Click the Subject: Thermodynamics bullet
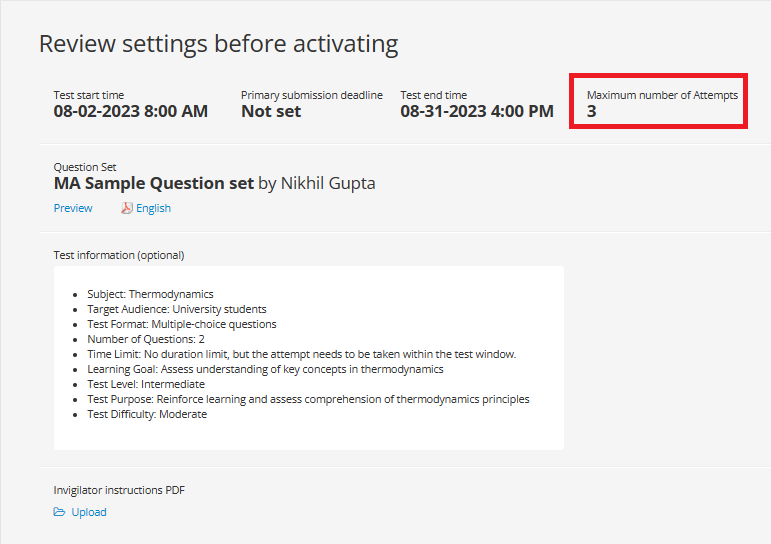 click(x=150, y=294)
